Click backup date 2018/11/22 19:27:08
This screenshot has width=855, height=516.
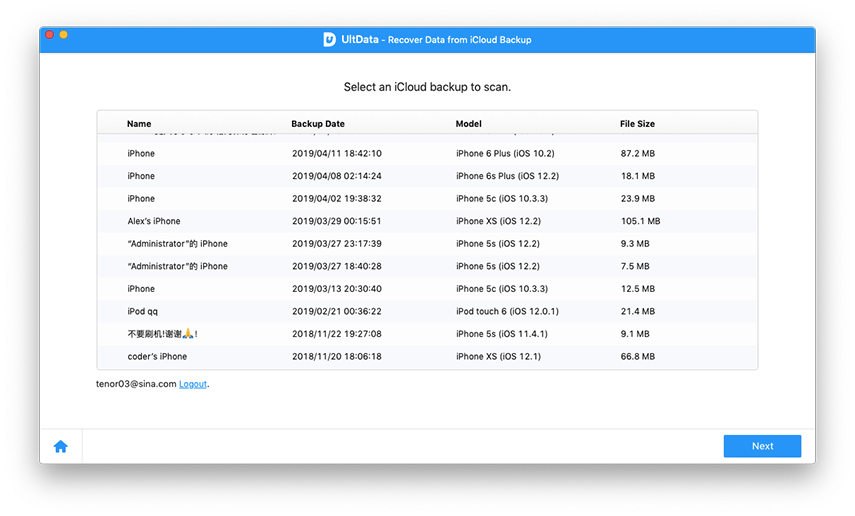[x=336, y=334]
